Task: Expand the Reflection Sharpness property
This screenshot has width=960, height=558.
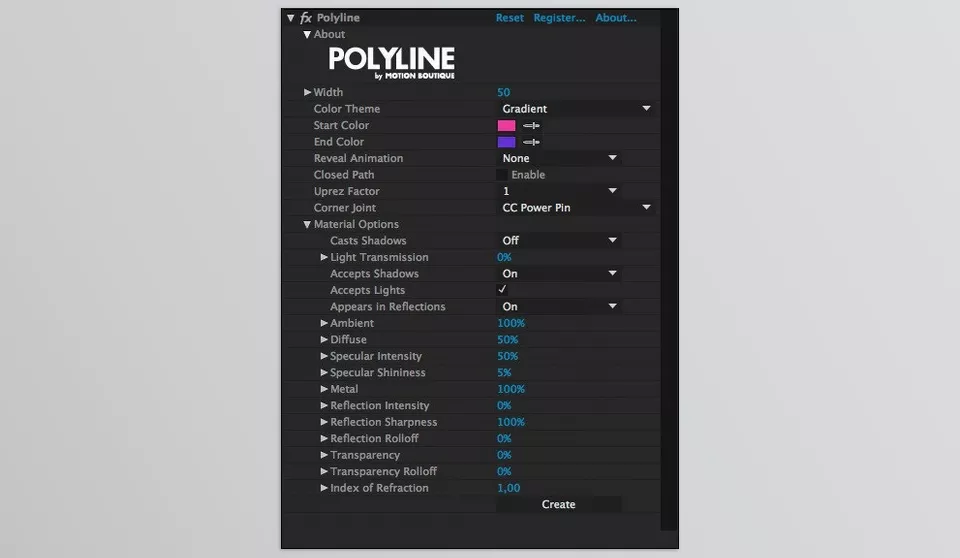Action: tap(324, 422)
